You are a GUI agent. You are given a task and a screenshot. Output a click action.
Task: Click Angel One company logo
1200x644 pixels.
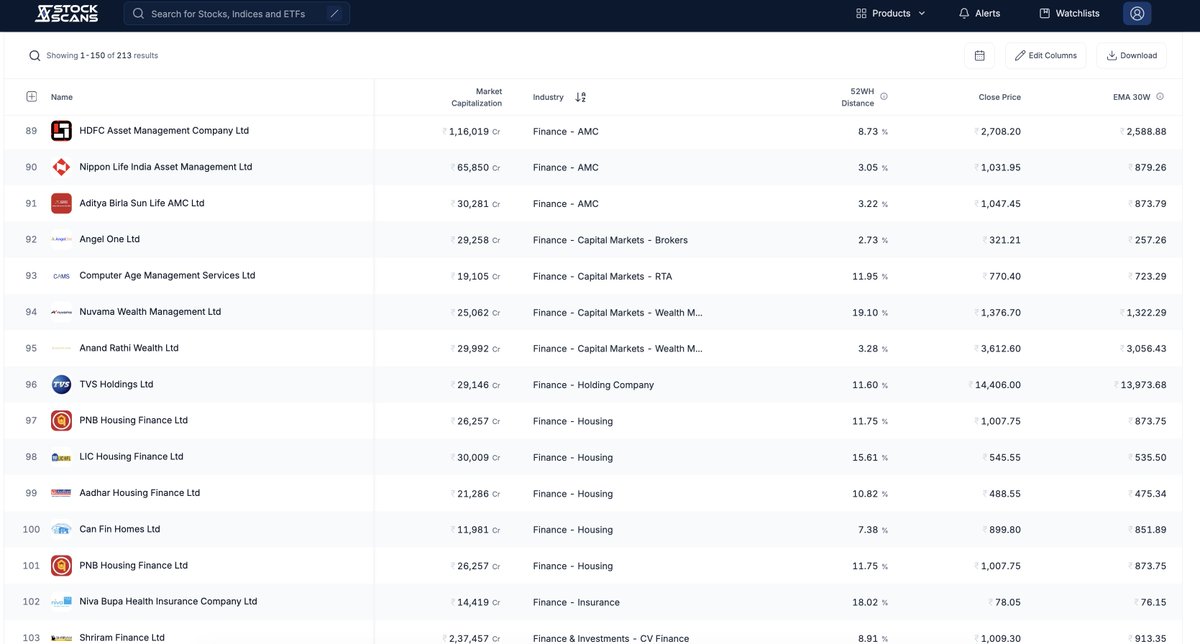tap(61, 240)
